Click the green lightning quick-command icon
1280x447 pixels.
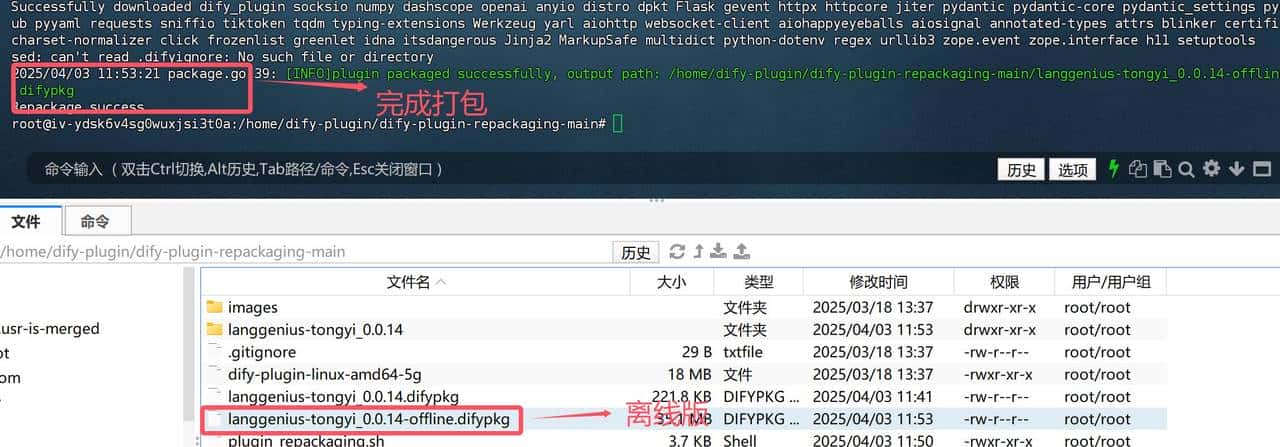[1113, 169]
